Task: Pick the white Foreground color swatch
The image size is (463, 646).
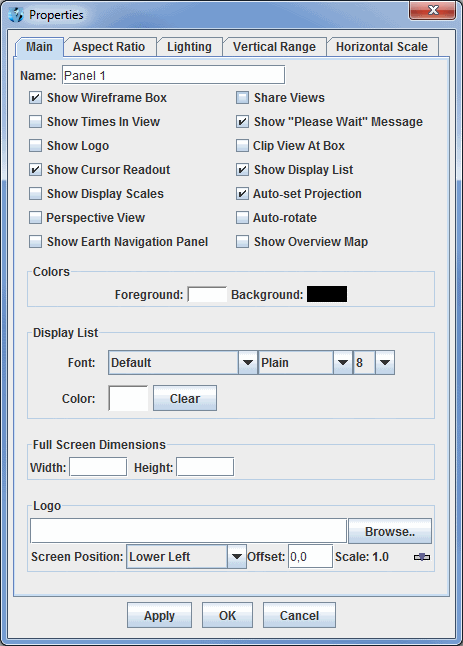Action: (207, 294)
